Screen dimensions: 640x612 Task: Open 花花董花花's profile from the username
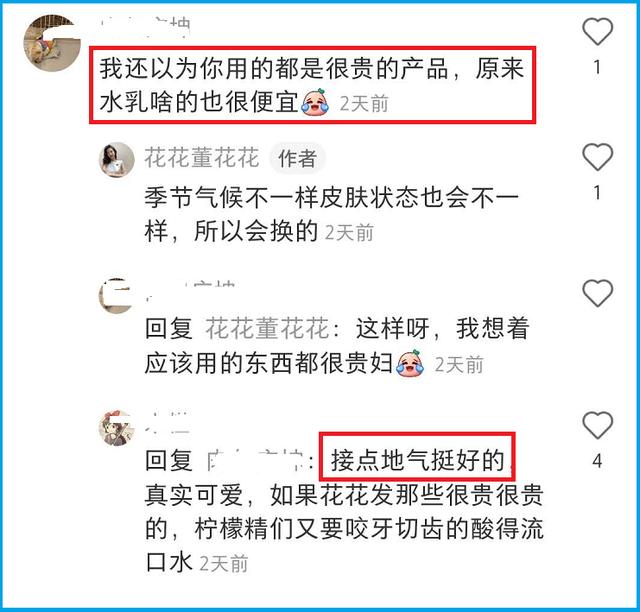tap(202, 158)
